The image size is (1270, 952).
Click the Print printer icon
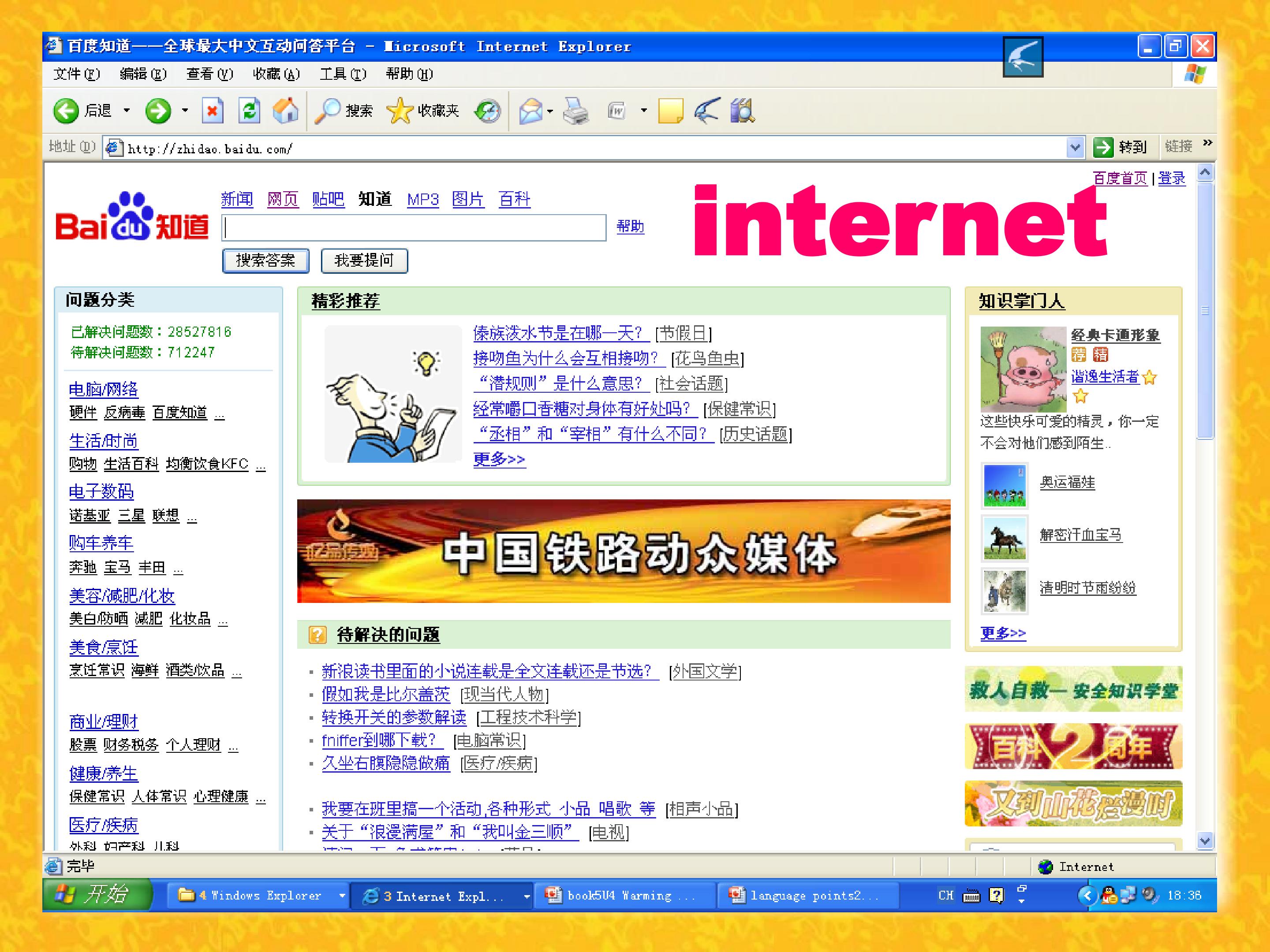pos(575,111)
